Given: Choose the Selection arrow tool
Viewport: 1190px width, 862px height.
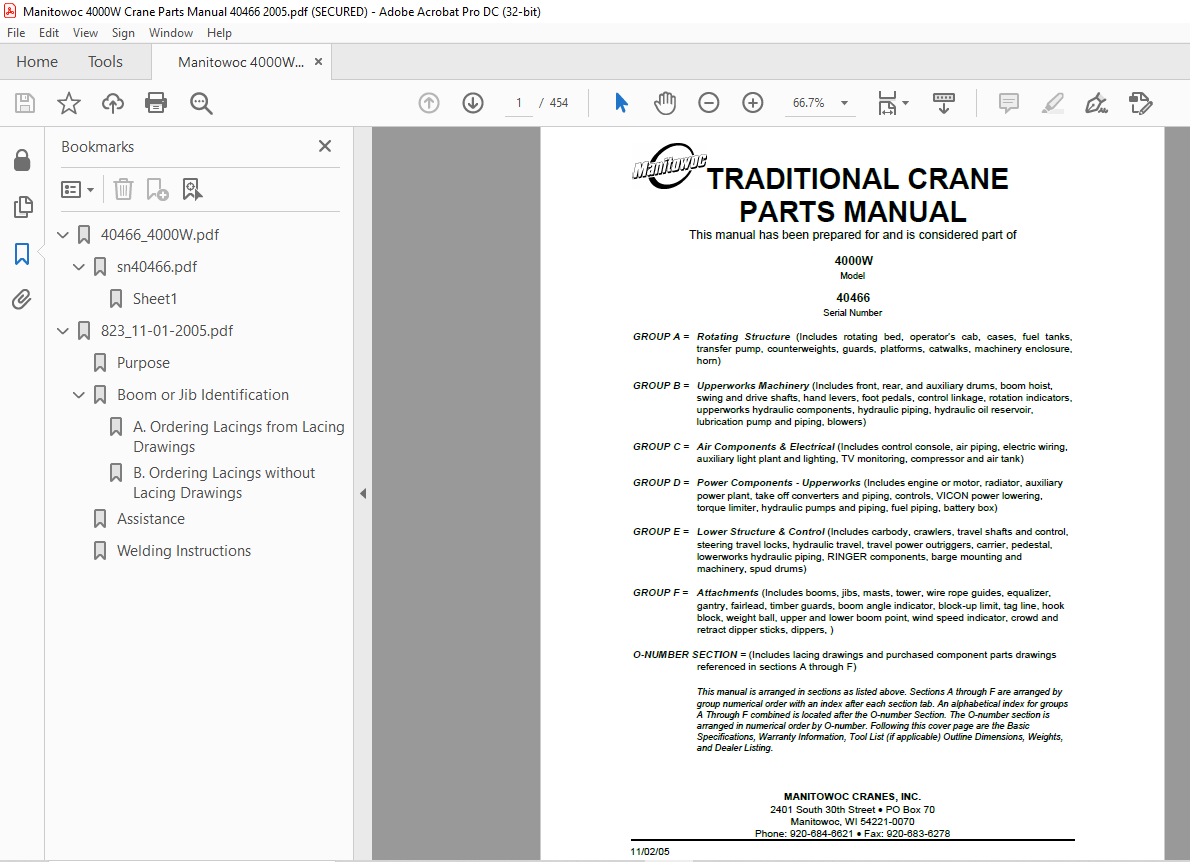Looking at the screenshot, I should pos(621,103).
